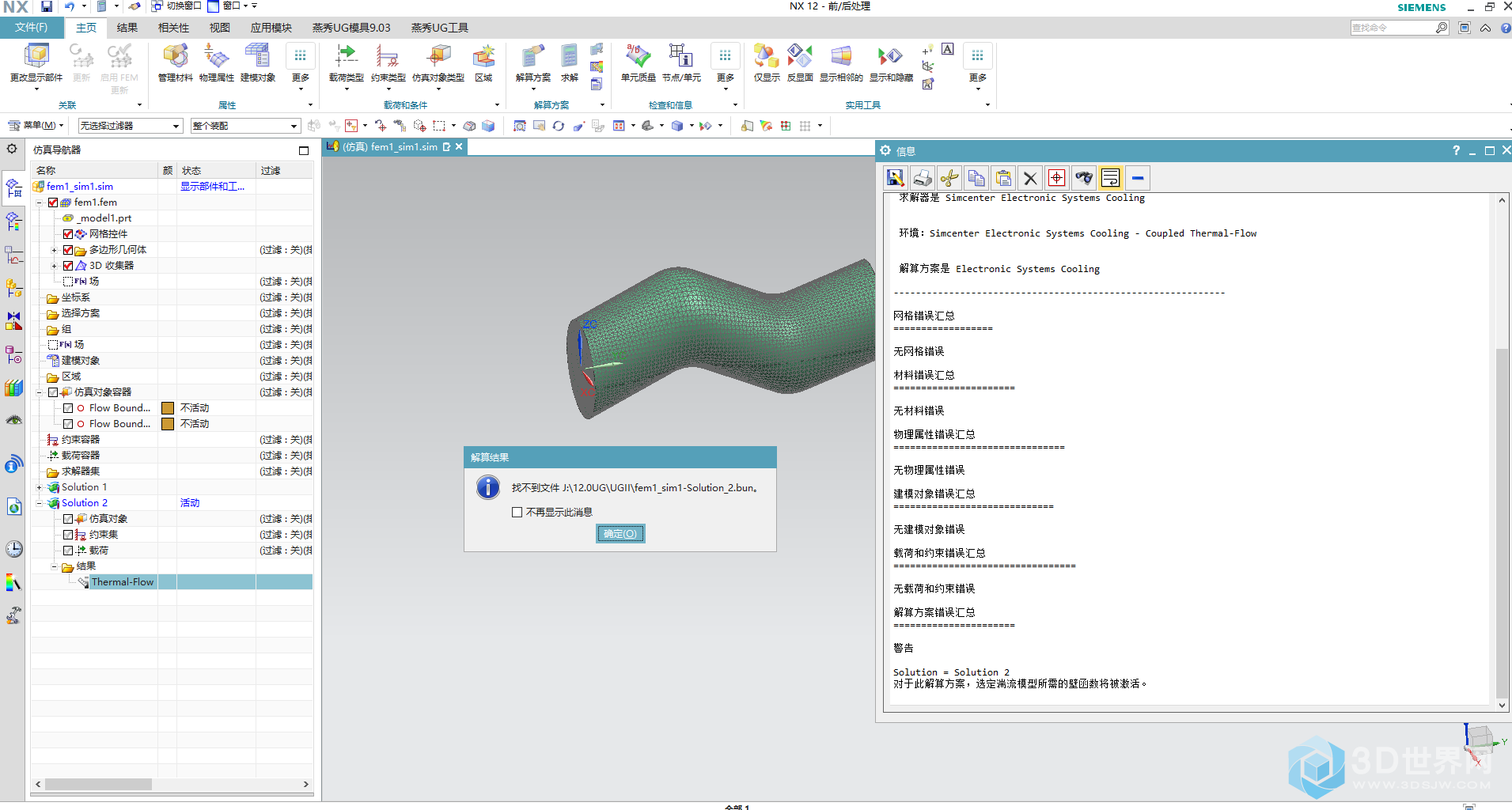This screenshot has width=1512, height=810.
Task: Open the 无选择过滤器 dropdown
Action: (131, 126)
